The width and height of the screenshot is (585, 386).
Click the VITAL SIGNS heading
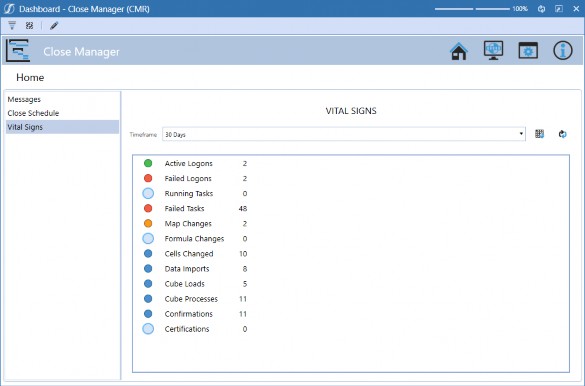click(351, 111)
